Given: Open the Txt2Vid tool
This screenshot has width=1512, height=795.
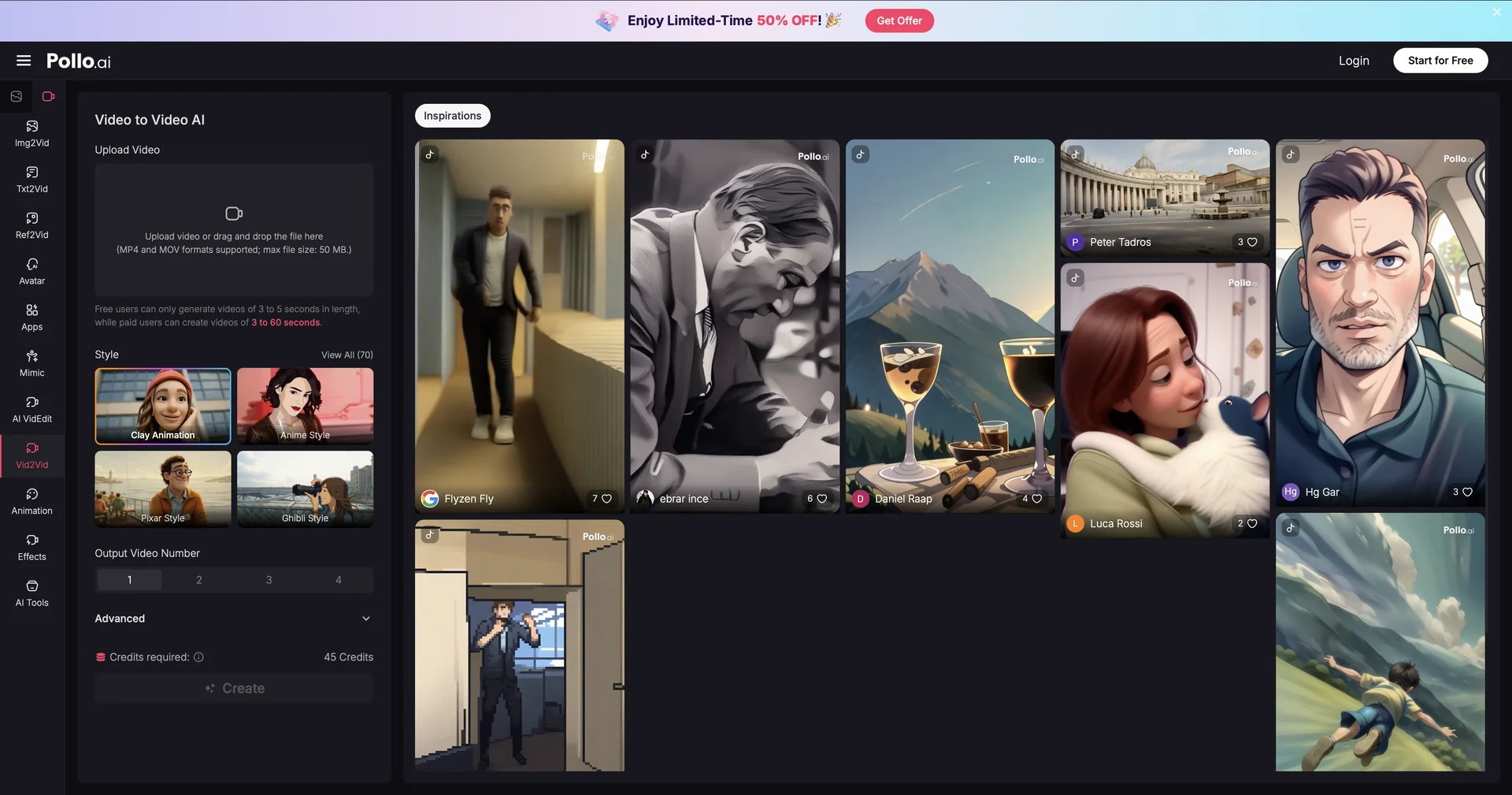Looking at the screenshot, I should click(32, 180).
